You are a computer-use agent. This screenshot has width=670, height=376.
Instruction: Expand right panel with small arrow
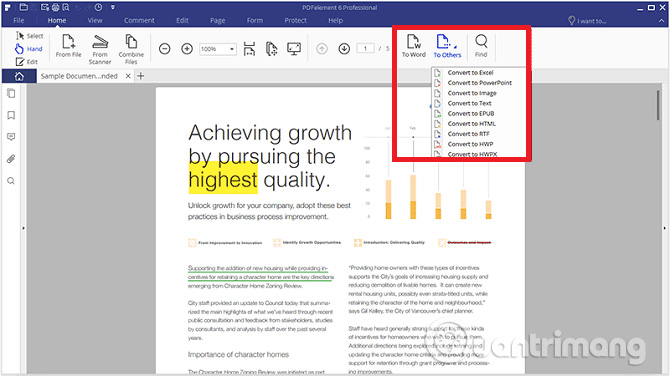click(x=664, y=228)
